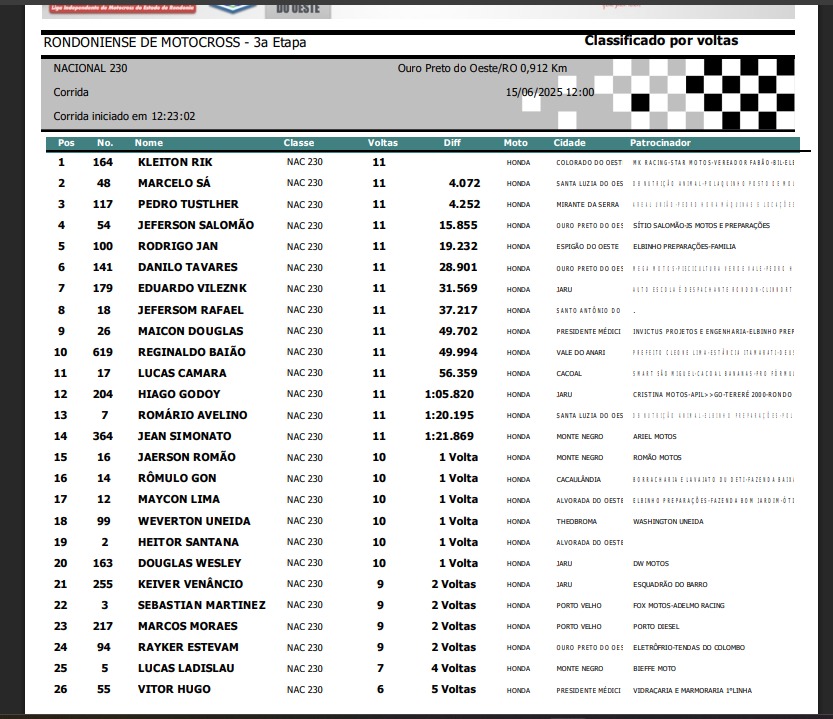This screenshot has height=719, width=833.
Task: Select the 'Cidade' column header
Action: (570, 143)
